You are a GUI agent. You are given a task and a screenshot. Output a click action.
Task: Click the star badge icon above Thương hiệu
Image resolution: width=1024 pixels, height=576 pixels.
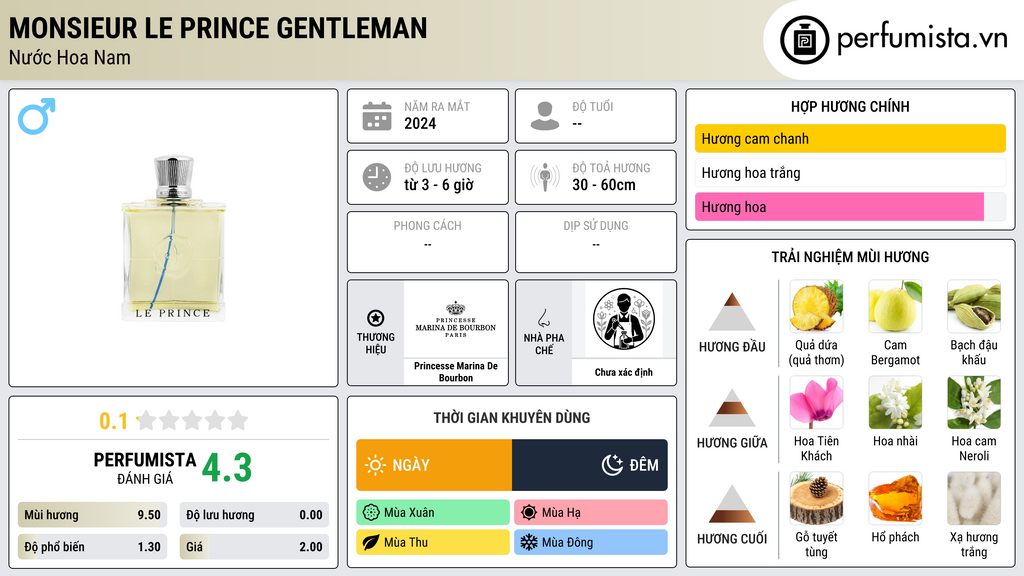(376, 318)
